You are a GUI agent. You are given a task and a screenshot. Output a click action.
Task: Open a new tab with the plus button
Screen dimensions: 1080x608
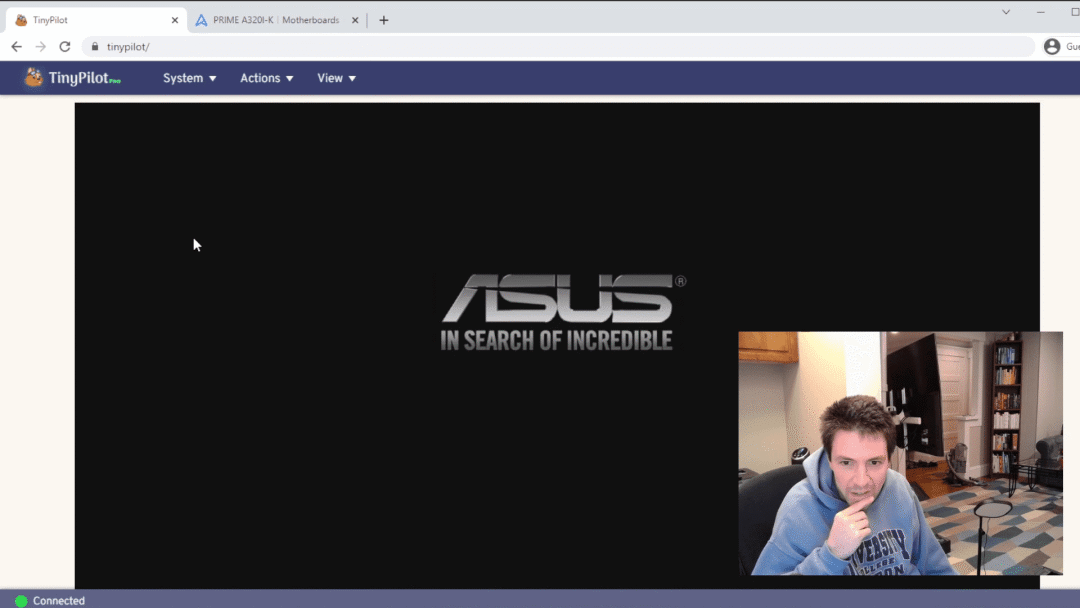383,20
